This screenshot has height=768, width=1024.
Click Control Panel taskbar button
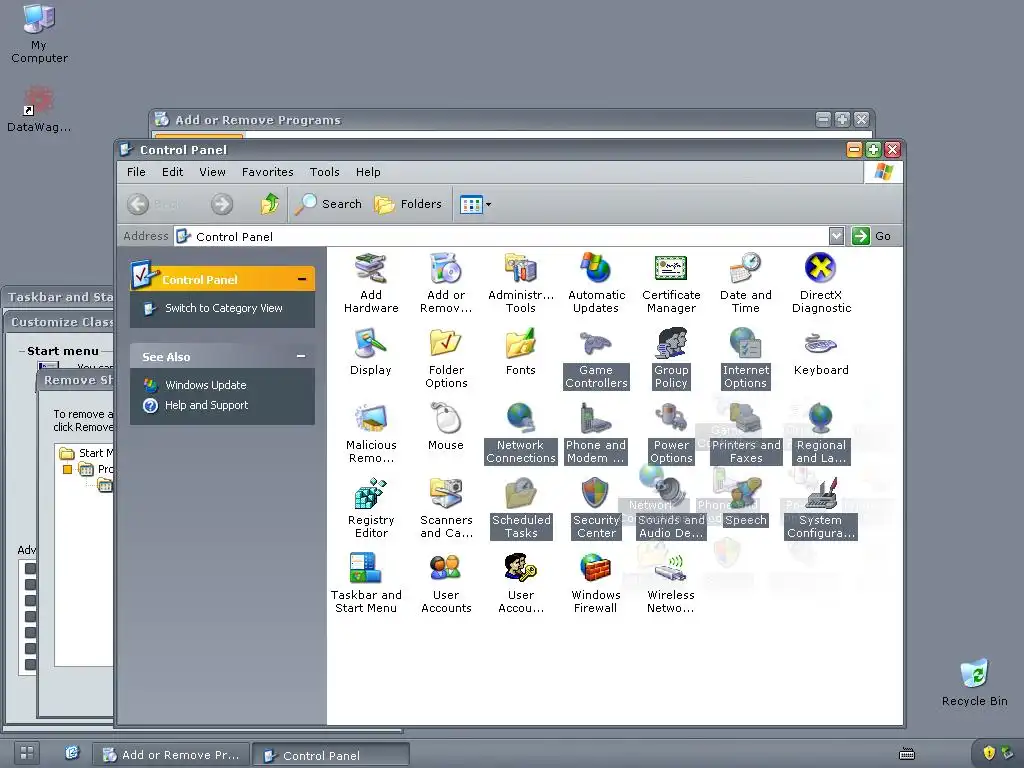[x=331, y=755]
